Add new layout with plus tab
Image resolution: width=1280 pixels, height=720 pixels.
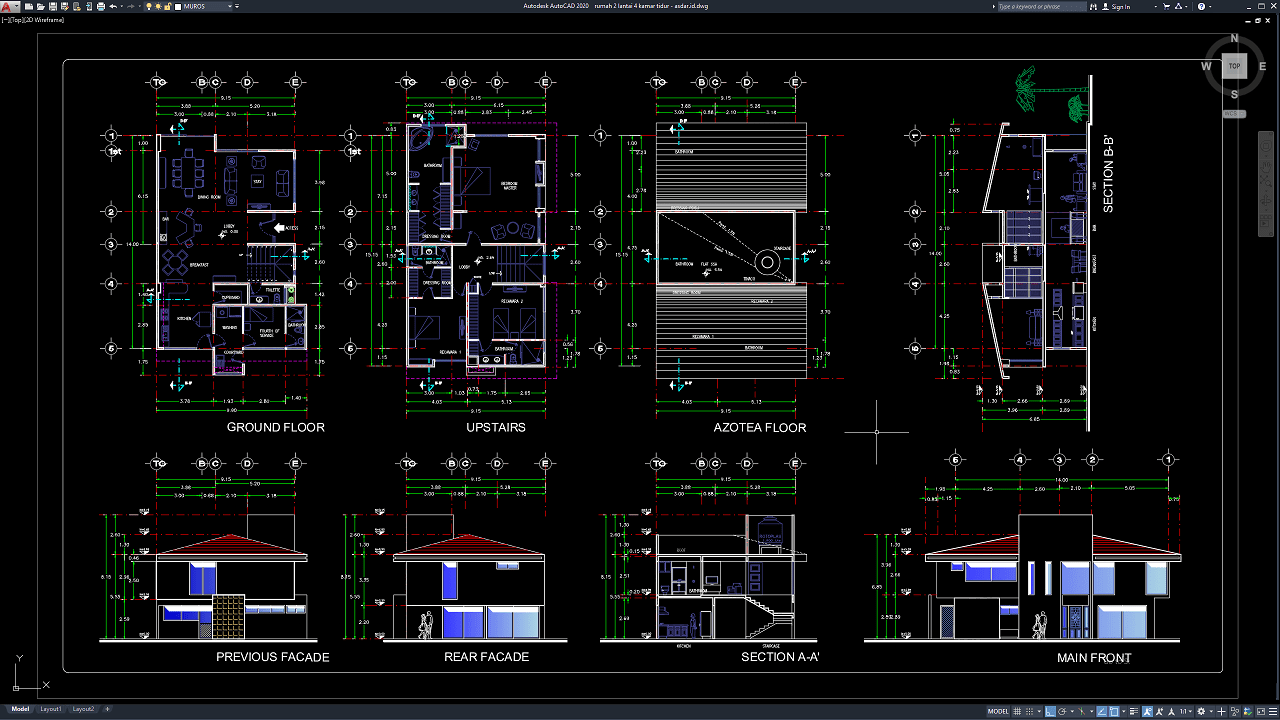pyautogui.click(x=107, y=709)
